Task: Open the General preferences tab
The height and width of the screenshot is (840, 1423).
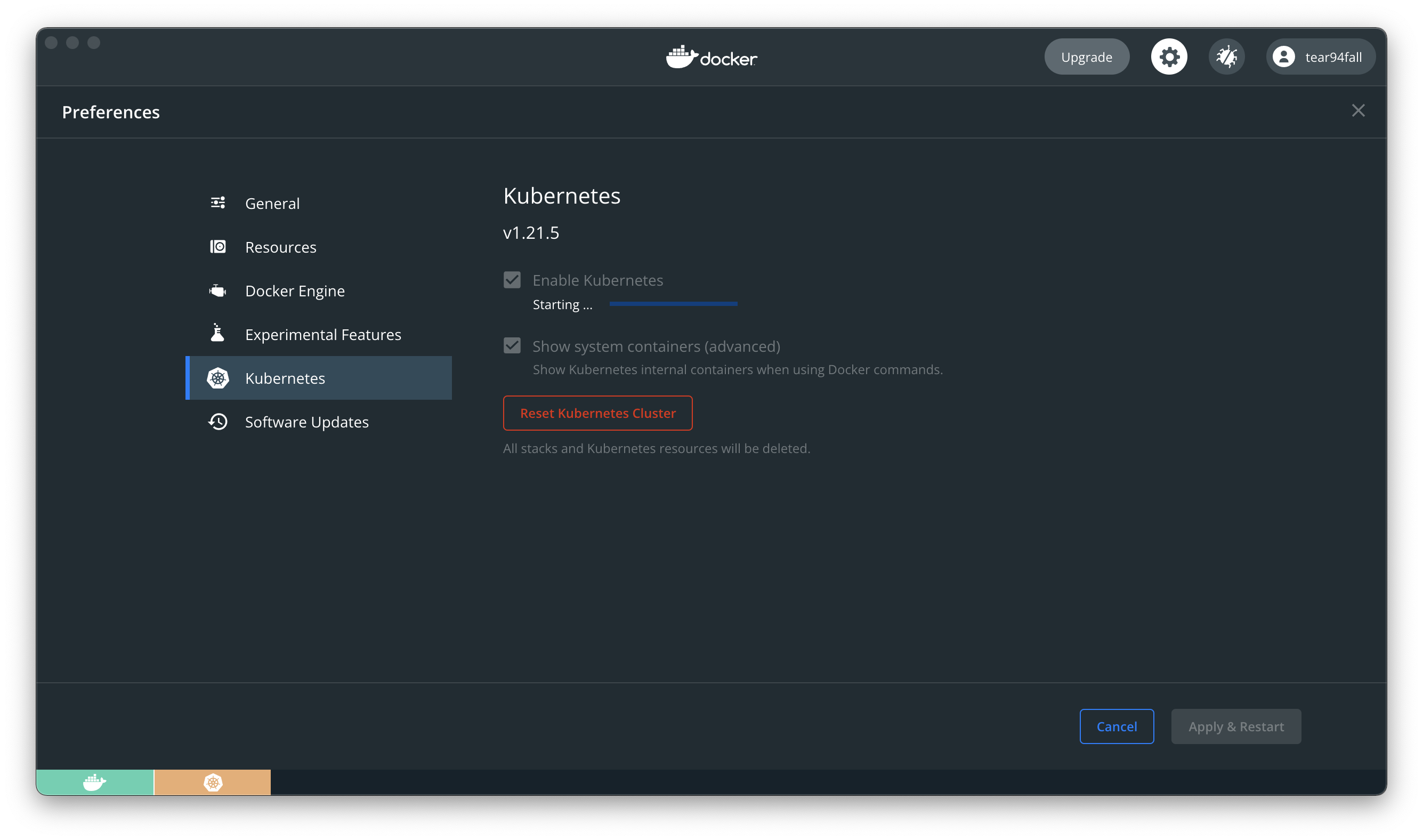Action: click(272, 203)
